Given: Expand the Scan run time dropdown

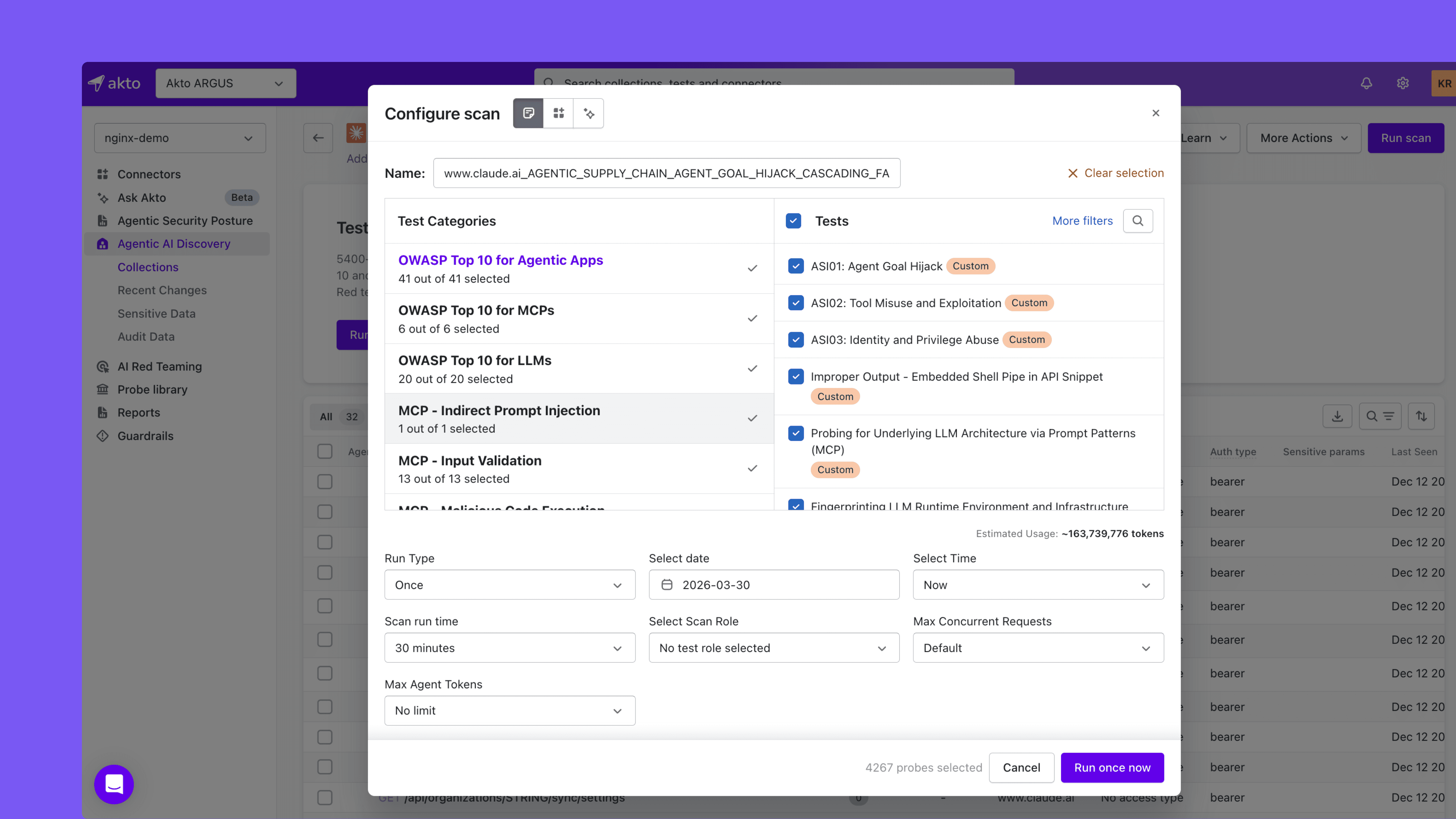Looking at the screenshot, I should [x=509, y=648].
